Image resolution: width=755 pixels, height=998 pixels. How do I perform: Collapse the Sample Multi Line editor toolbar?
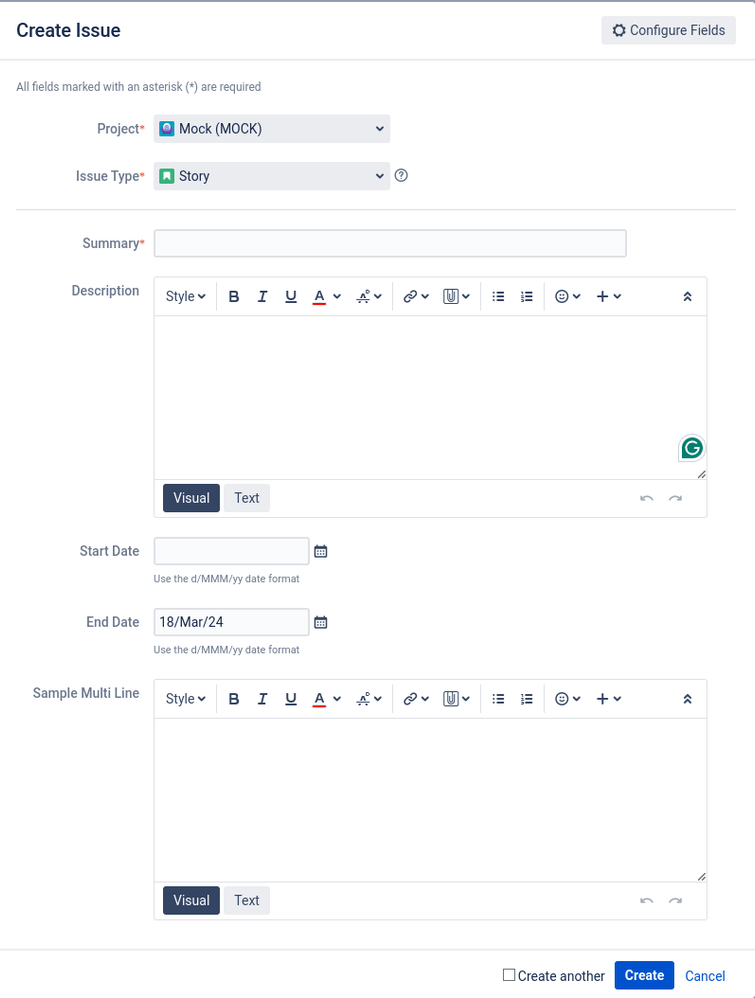pos(688,699)
